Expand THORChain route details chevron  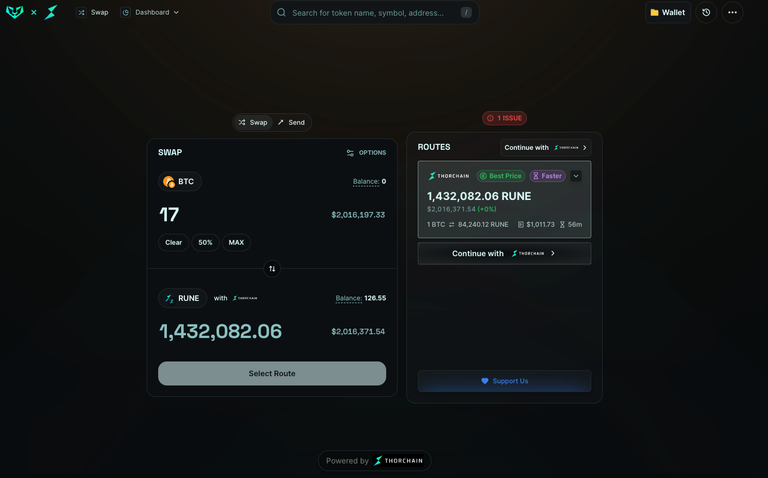576,176
